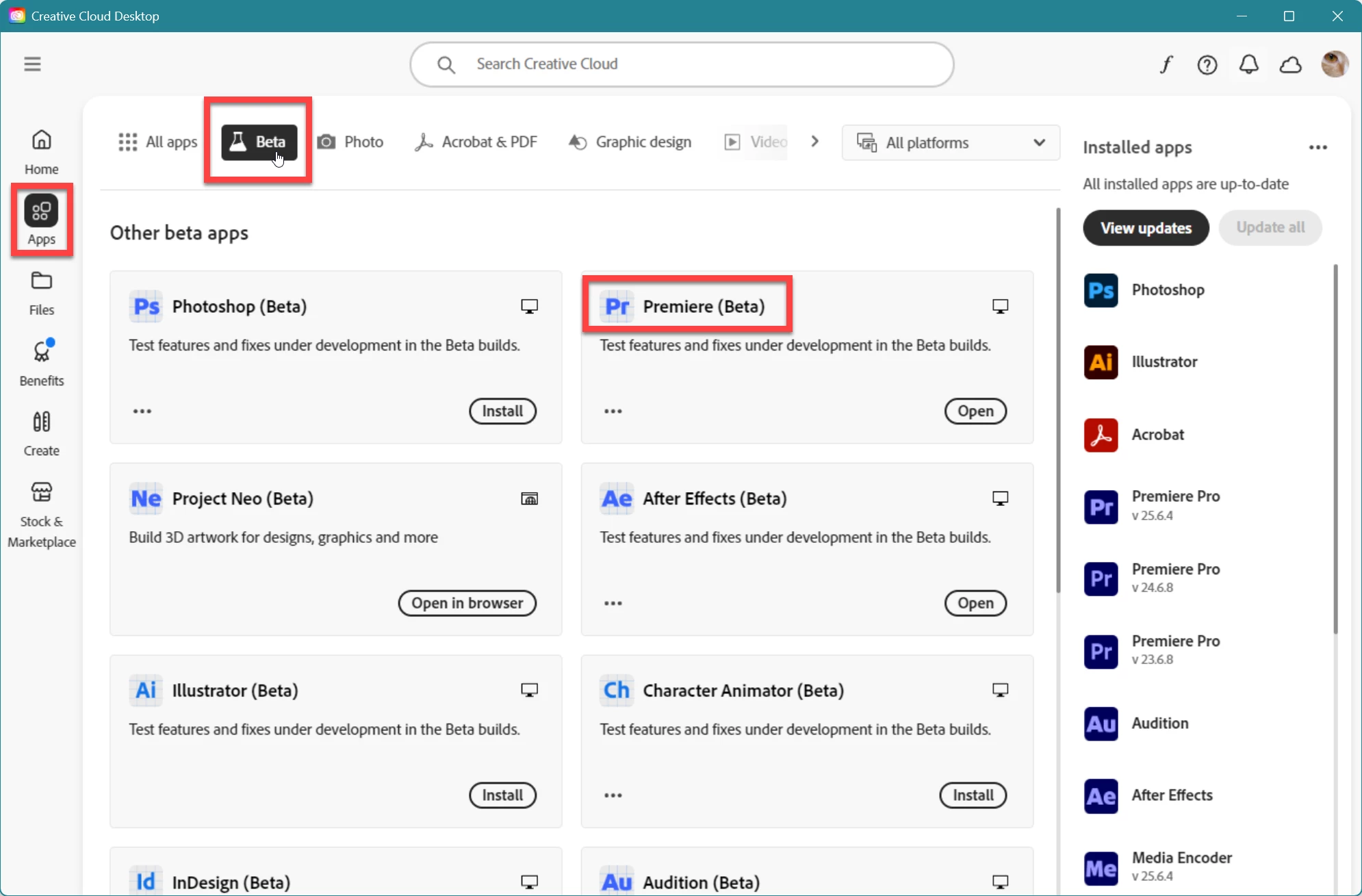Open Installed apps more options menu
The width and height of the screenshot is (1362, 896).
(x=1318, y=147)
